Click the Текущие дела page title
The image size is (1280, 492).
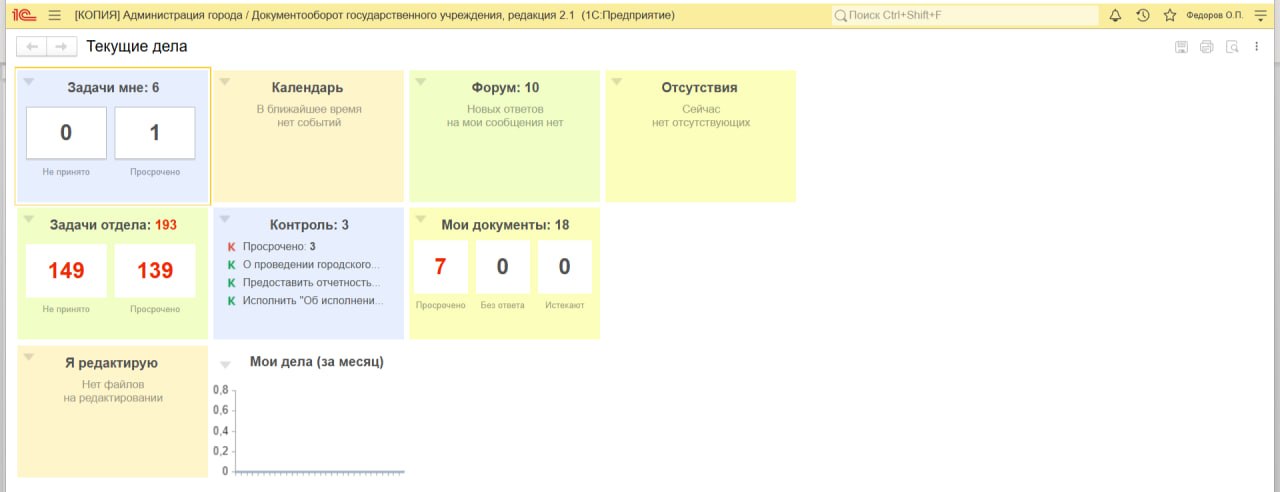tap(137, 47)
